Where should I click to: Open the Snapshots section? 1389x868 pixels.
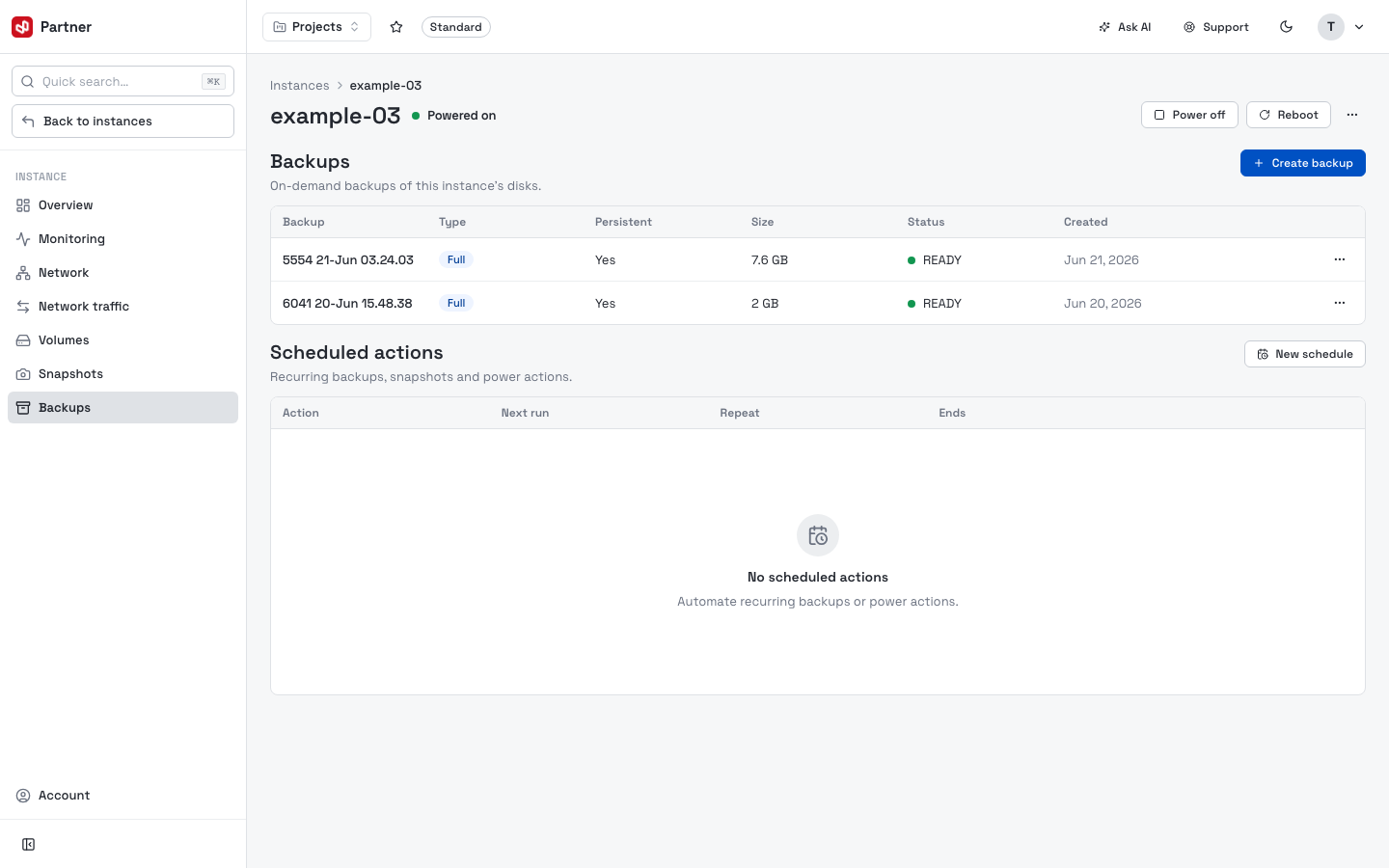click(x=123, y=373)
